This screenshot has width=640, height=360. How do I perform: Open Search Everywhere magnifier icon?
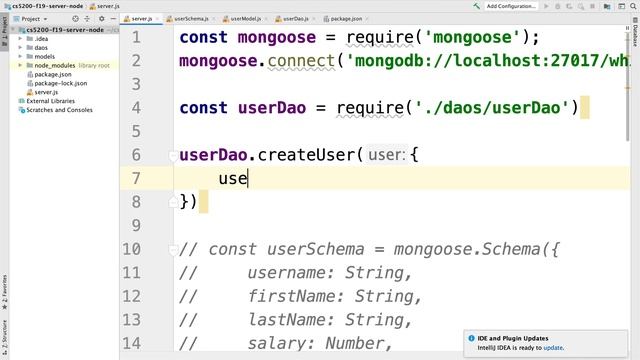click(x=633, y=6)
